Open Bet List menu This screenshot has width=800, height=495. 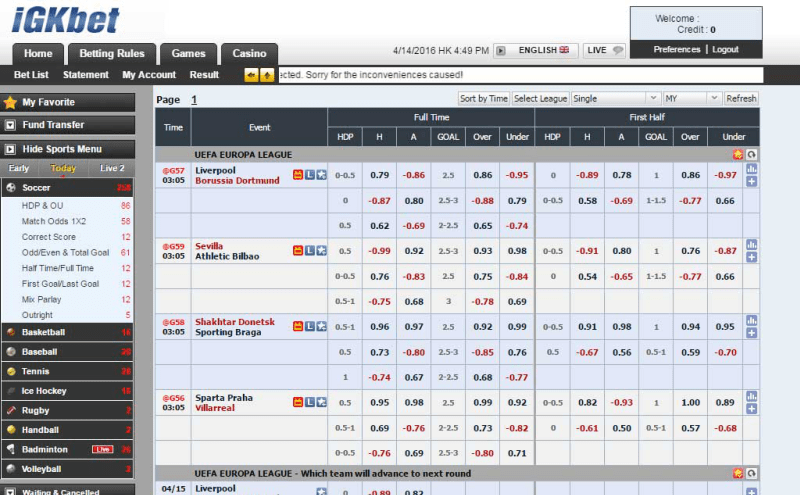coord(31,75)
